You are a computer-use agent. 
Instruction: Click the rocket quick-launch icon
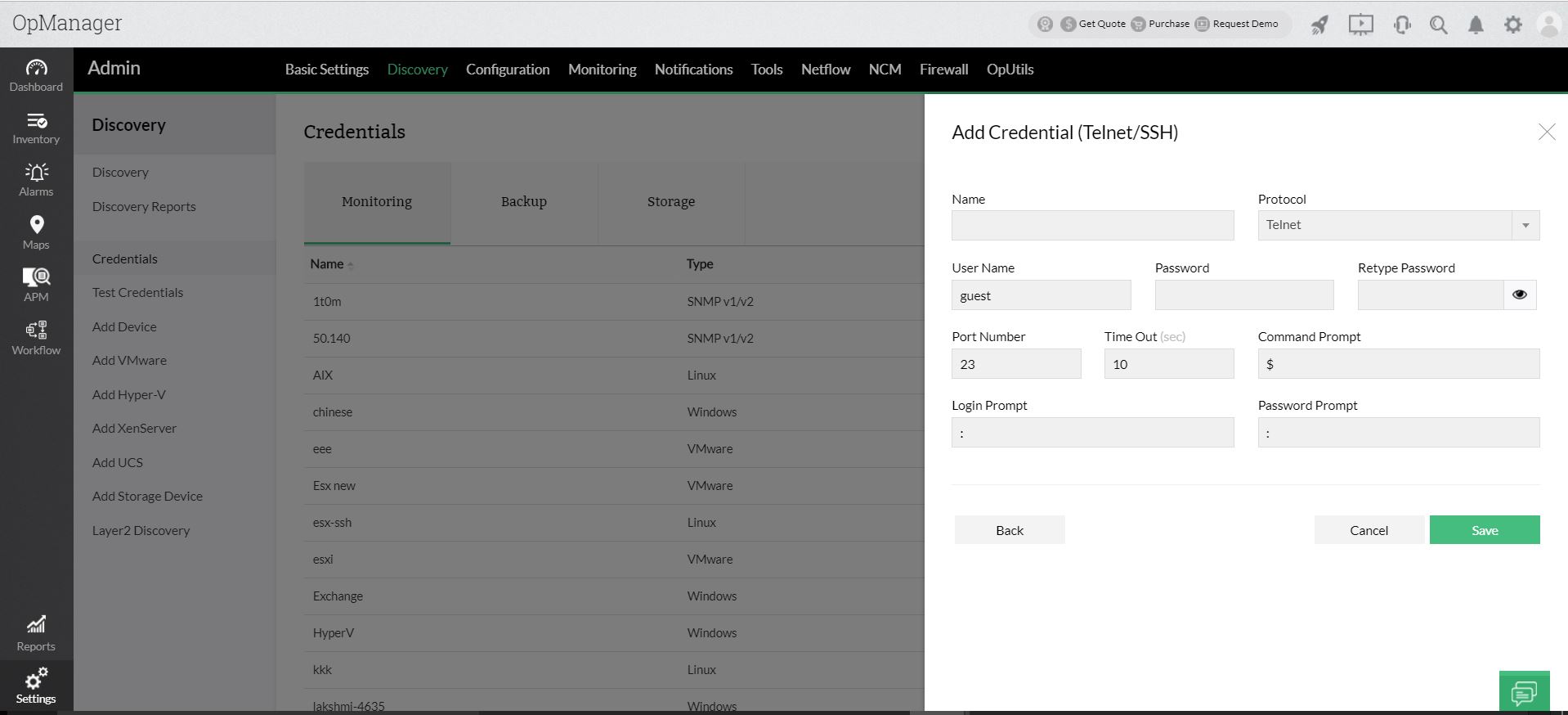[x=1319, y=25]
